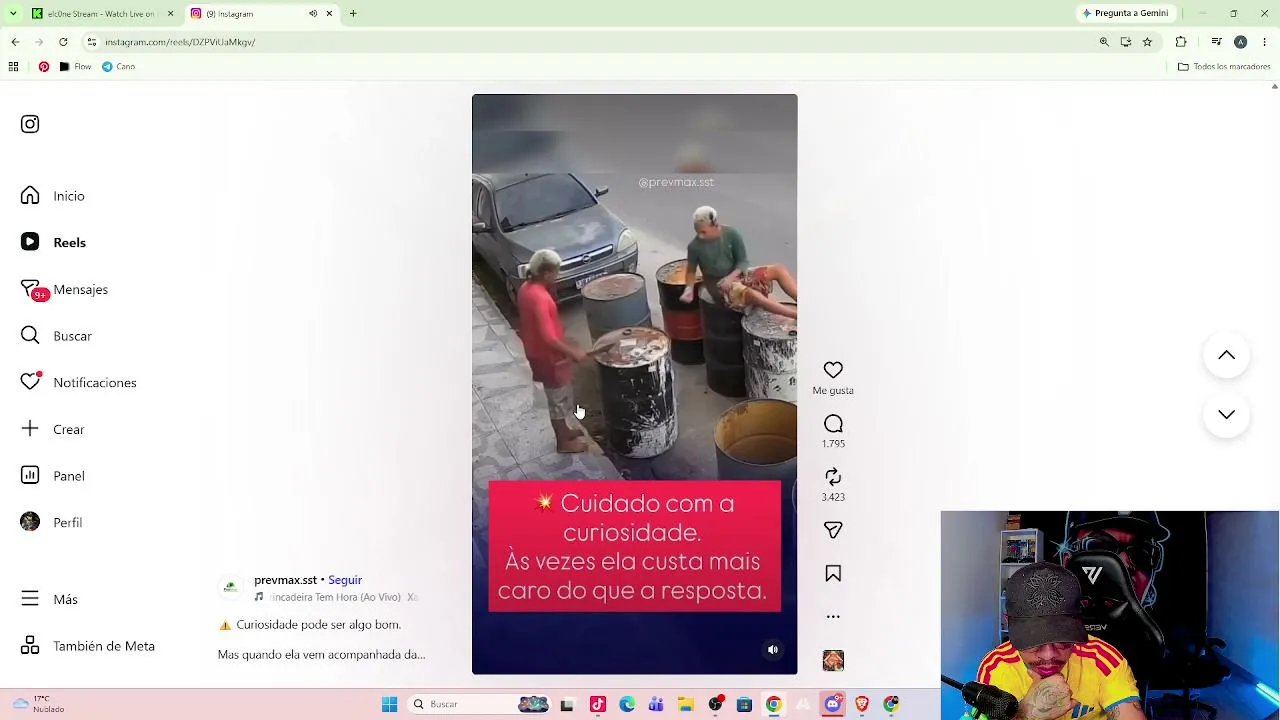Open Mensajes inbox
1280x720 pixels.
pos(65,289)
